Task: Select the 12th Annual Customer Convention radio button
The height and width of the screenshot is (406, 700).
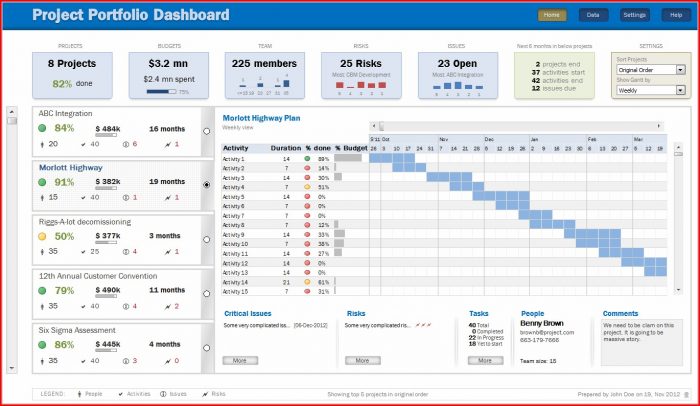Action: click(206, 293)
